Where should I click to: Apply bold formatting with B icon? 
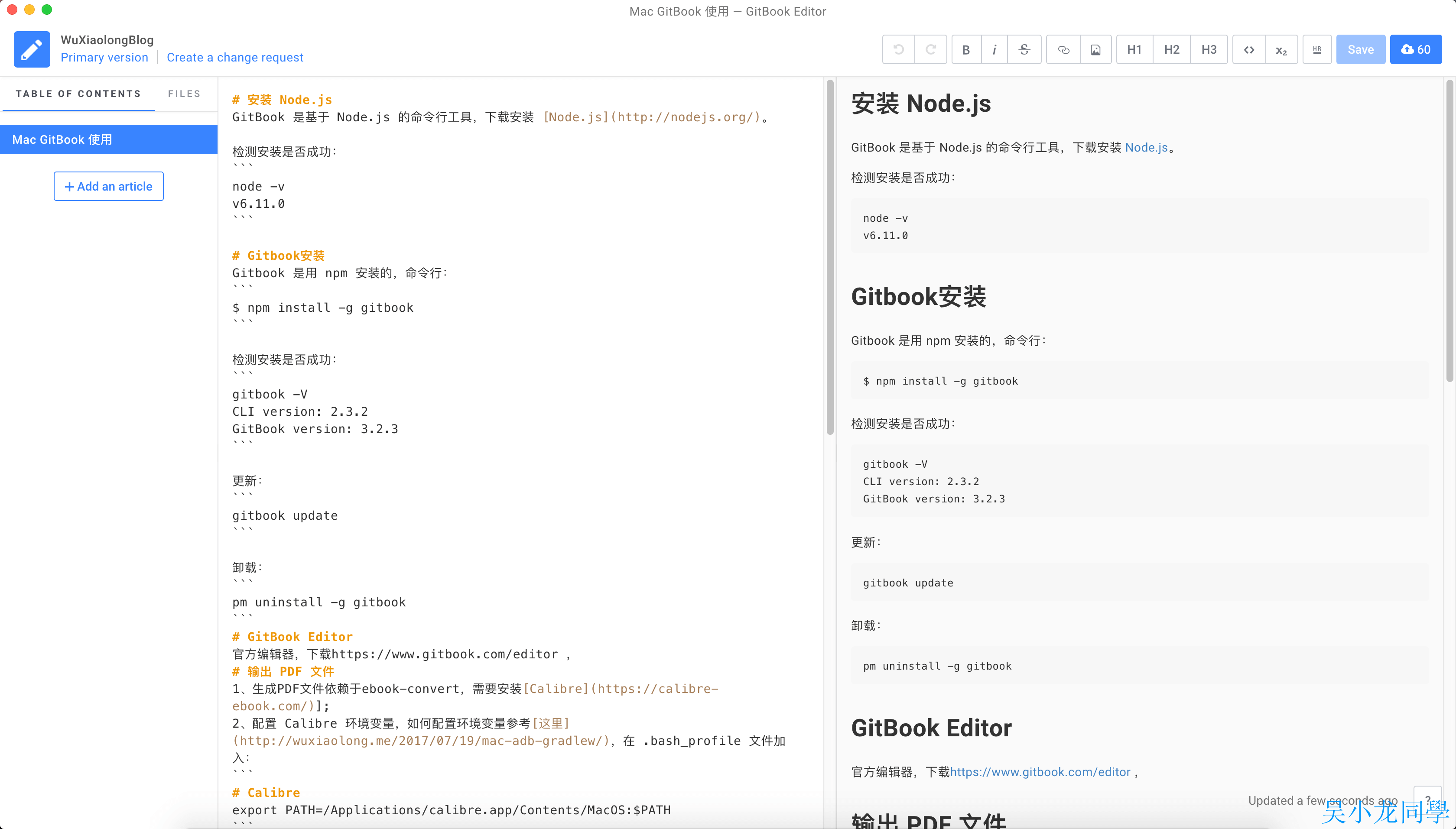[x=966, y=49]
